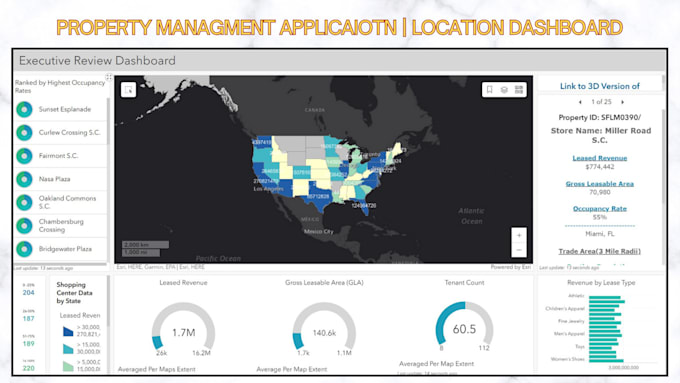The width and height of the screenshot is (680, 383).
Task: Click the teal legend swatch
Action: 68,349
